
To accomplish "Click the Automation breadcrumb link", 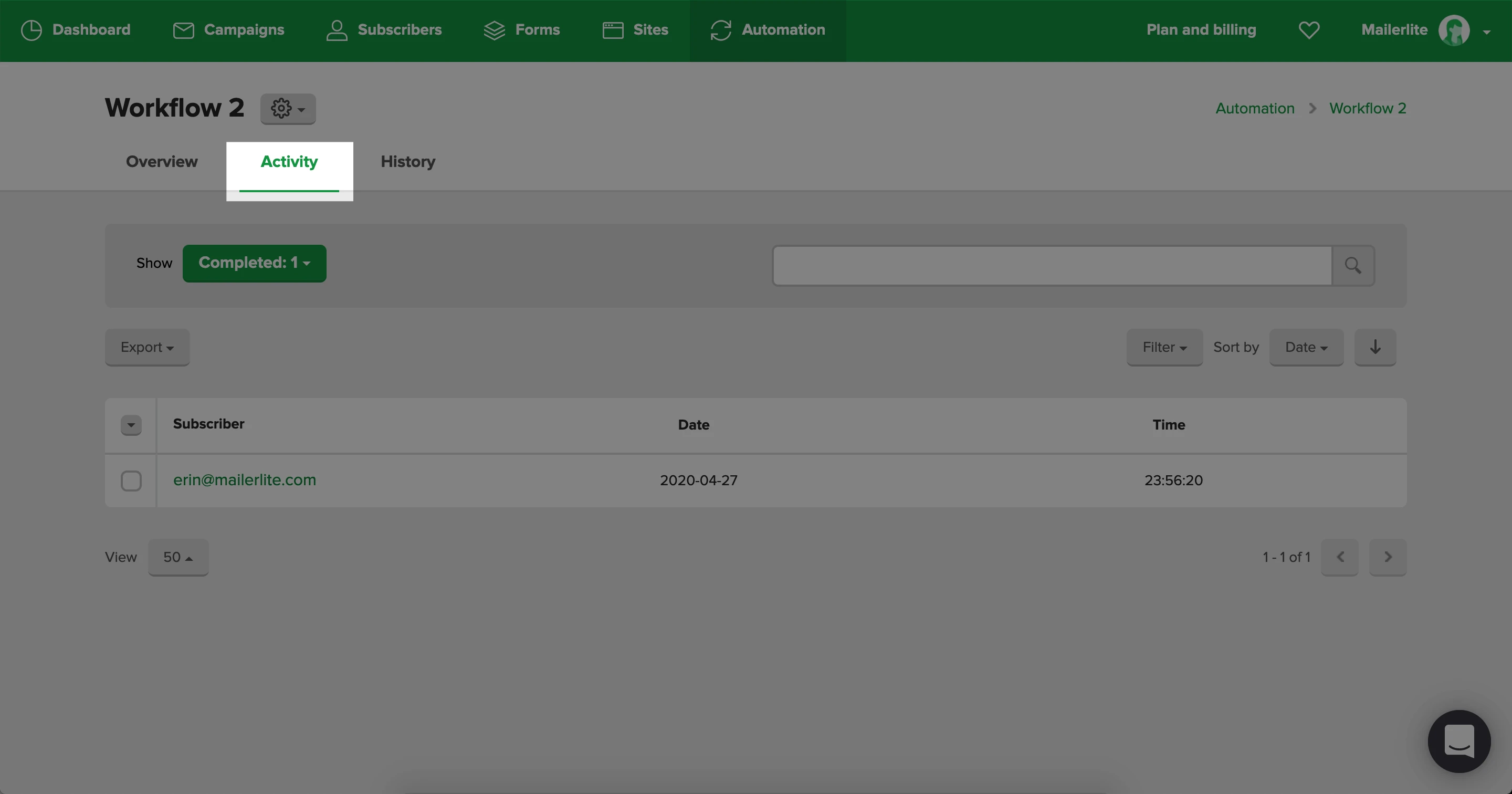I will pos(1254,109).
